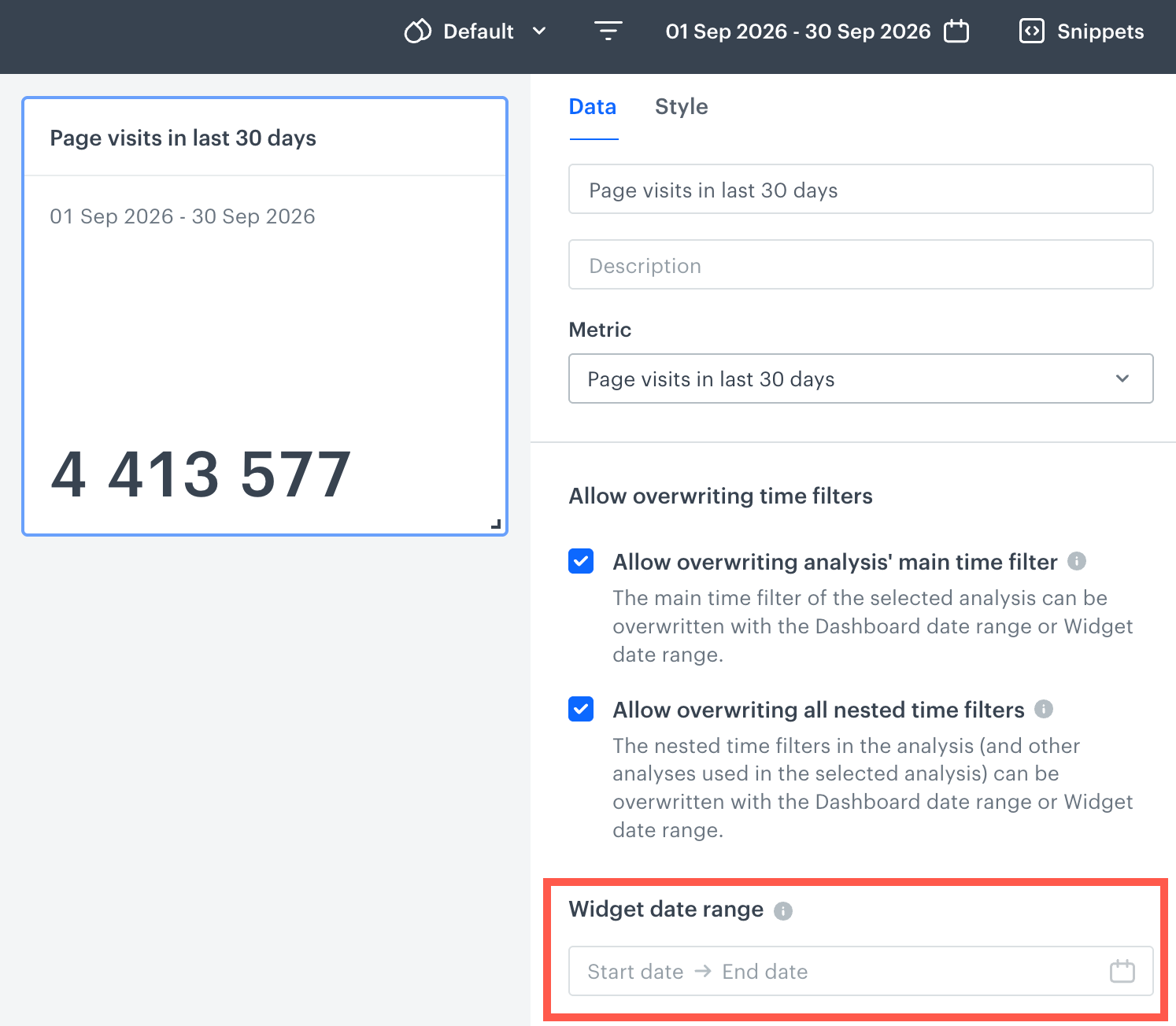Image resolution: width=1176 pixels, height=1026 pixels.
Task: Click calendar icon in Widget date range field
Action: [x=1122, y=971]
